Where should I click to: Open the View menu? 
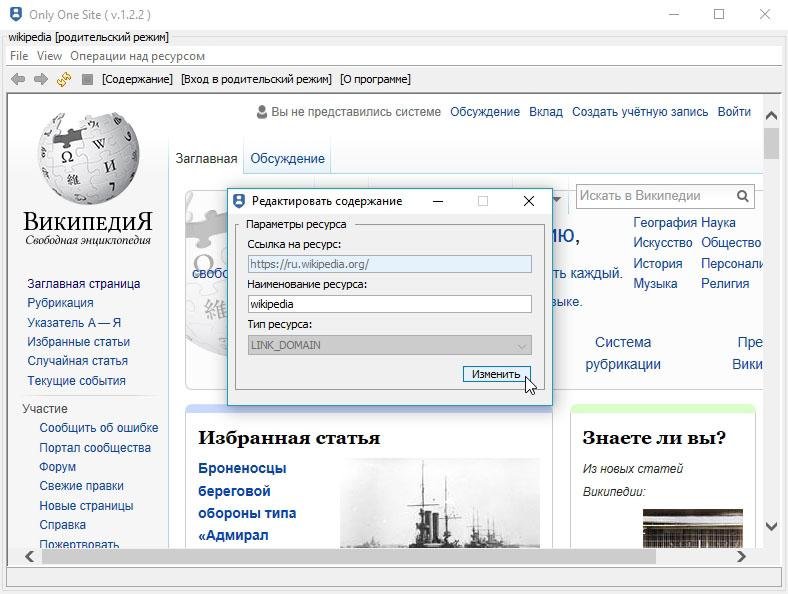tap(49, 56)
